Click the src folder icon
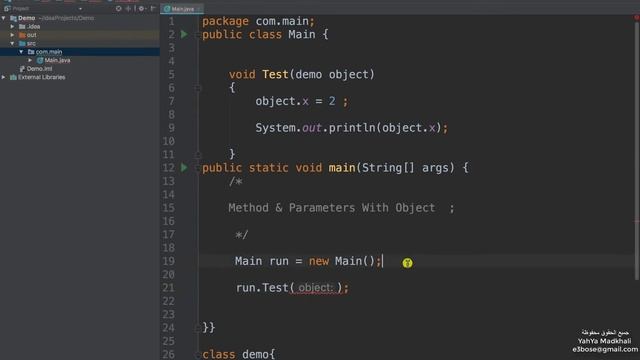Screen dimensions: 640x360 tap(22, 43)
